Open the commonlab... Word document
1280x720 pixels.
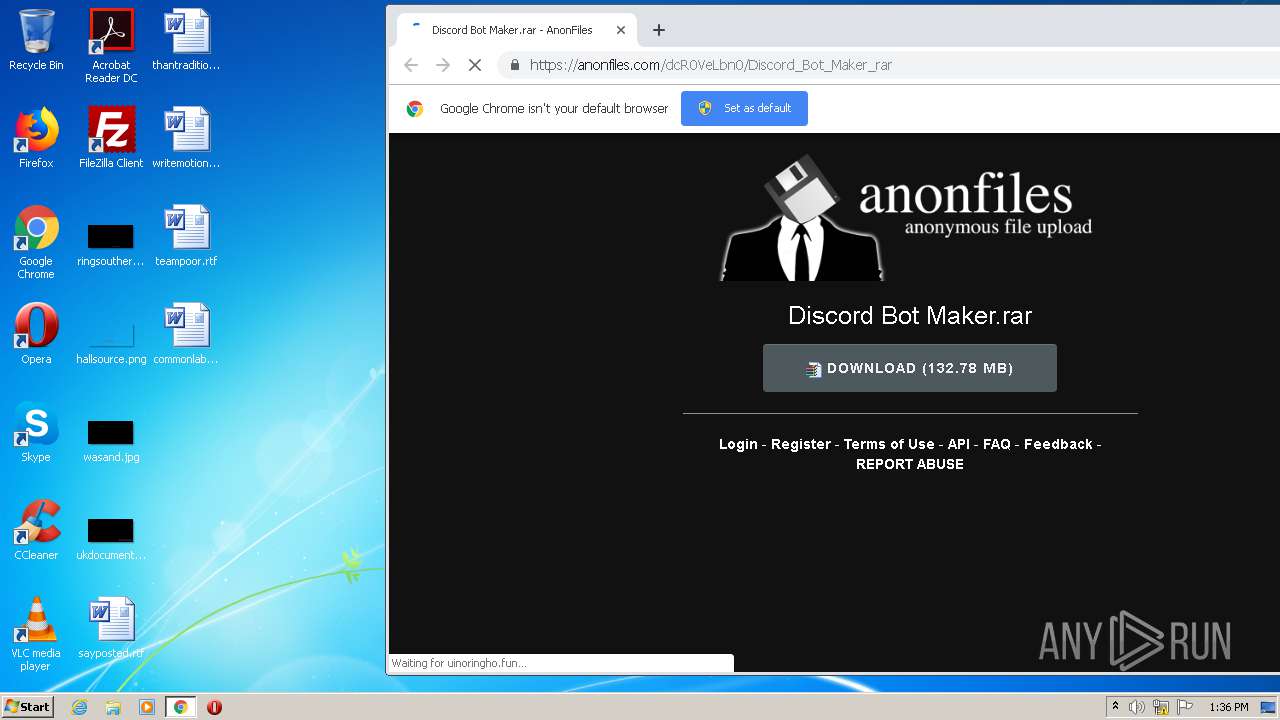click(x=186, y=334)
